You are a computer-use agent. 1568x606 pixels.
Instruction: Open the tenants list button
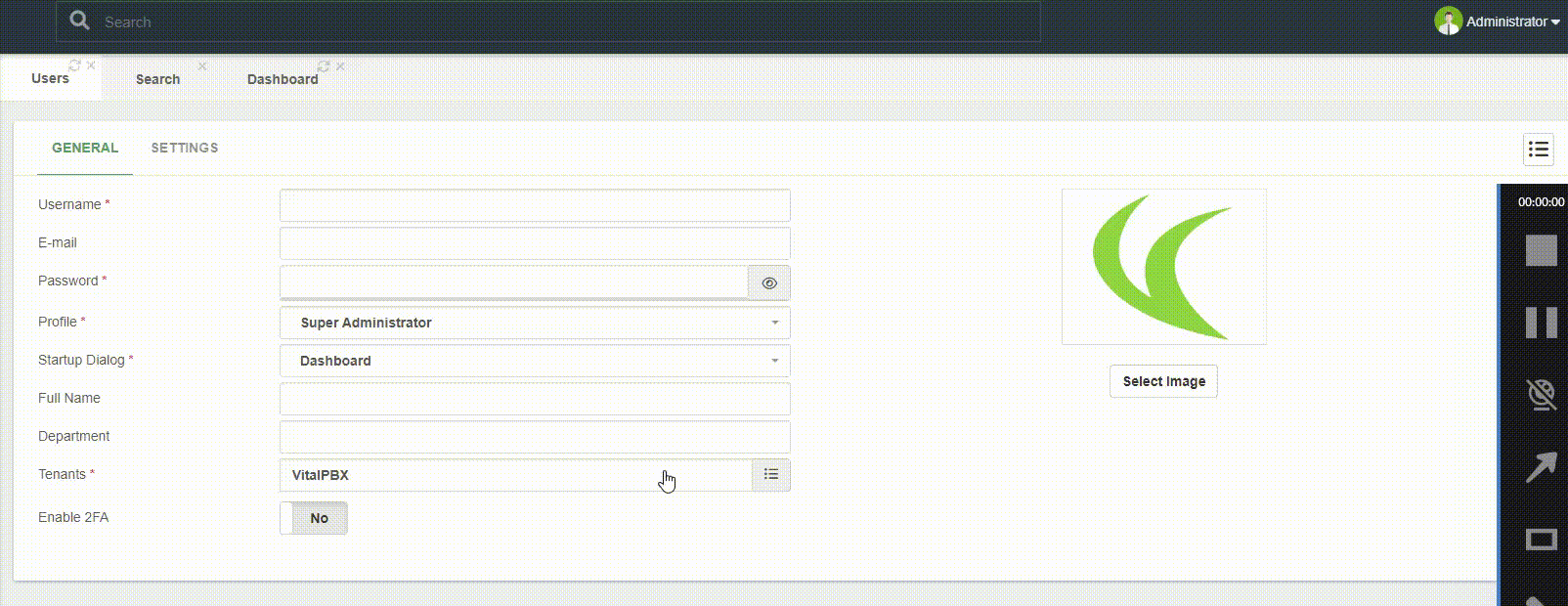coord(771,474)
